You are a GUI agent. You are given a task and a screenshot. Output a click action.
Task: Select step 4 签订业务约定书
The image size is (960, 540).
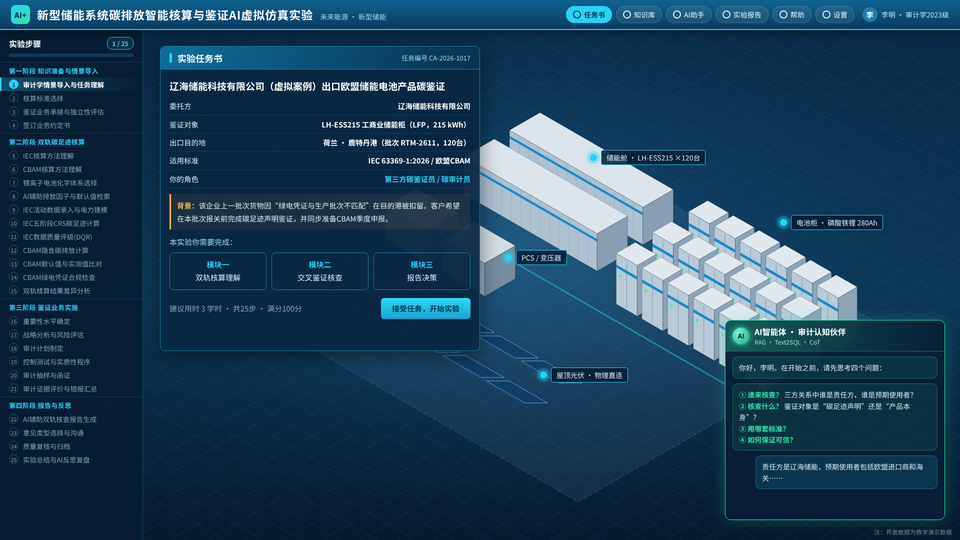pos(71,125)
